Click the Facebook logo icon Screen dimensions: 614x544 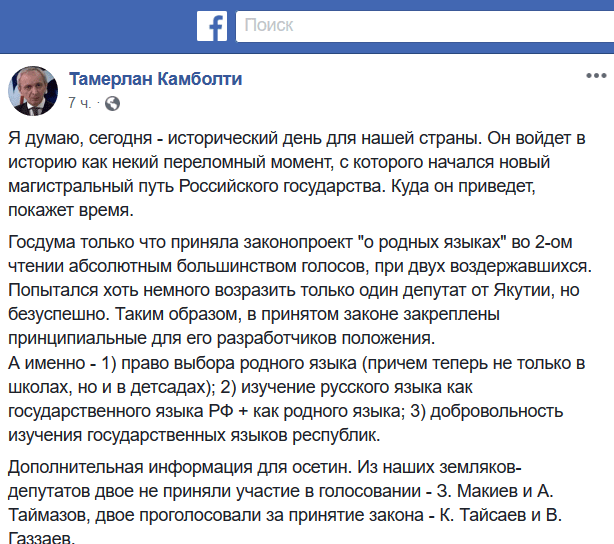212,25
